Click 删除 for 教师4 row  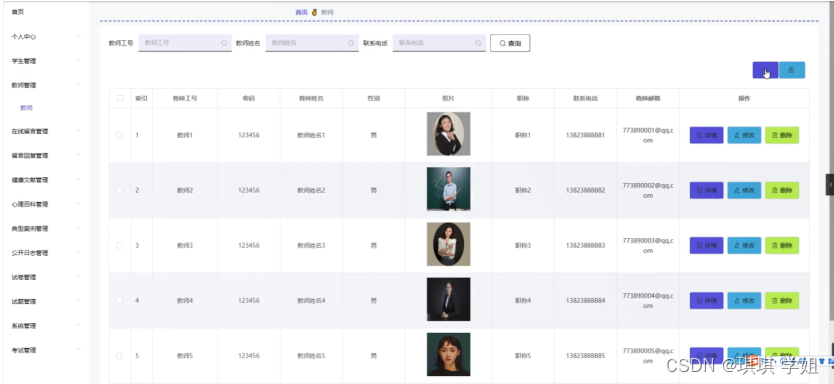click(x=782, y=300)
